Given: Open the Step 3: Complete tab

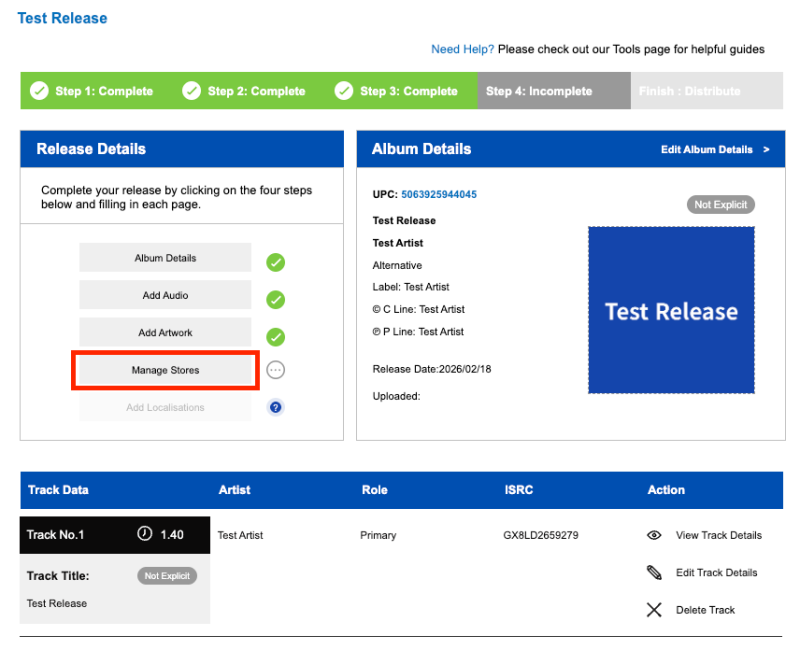Looking at the screenshot, I should [402, 91].
